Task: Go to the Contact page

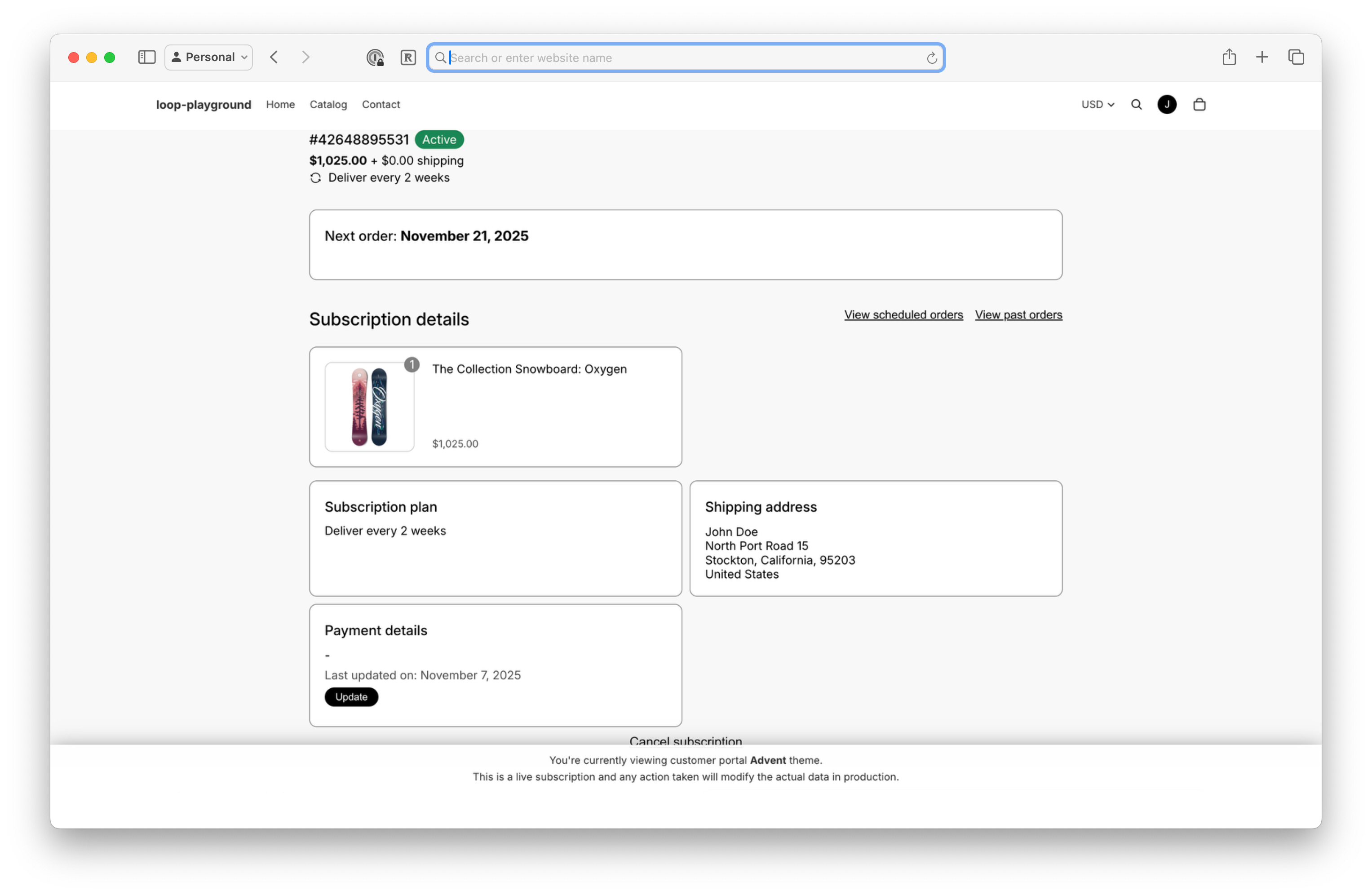Action: pyautogui.click(x=381, y=104)
